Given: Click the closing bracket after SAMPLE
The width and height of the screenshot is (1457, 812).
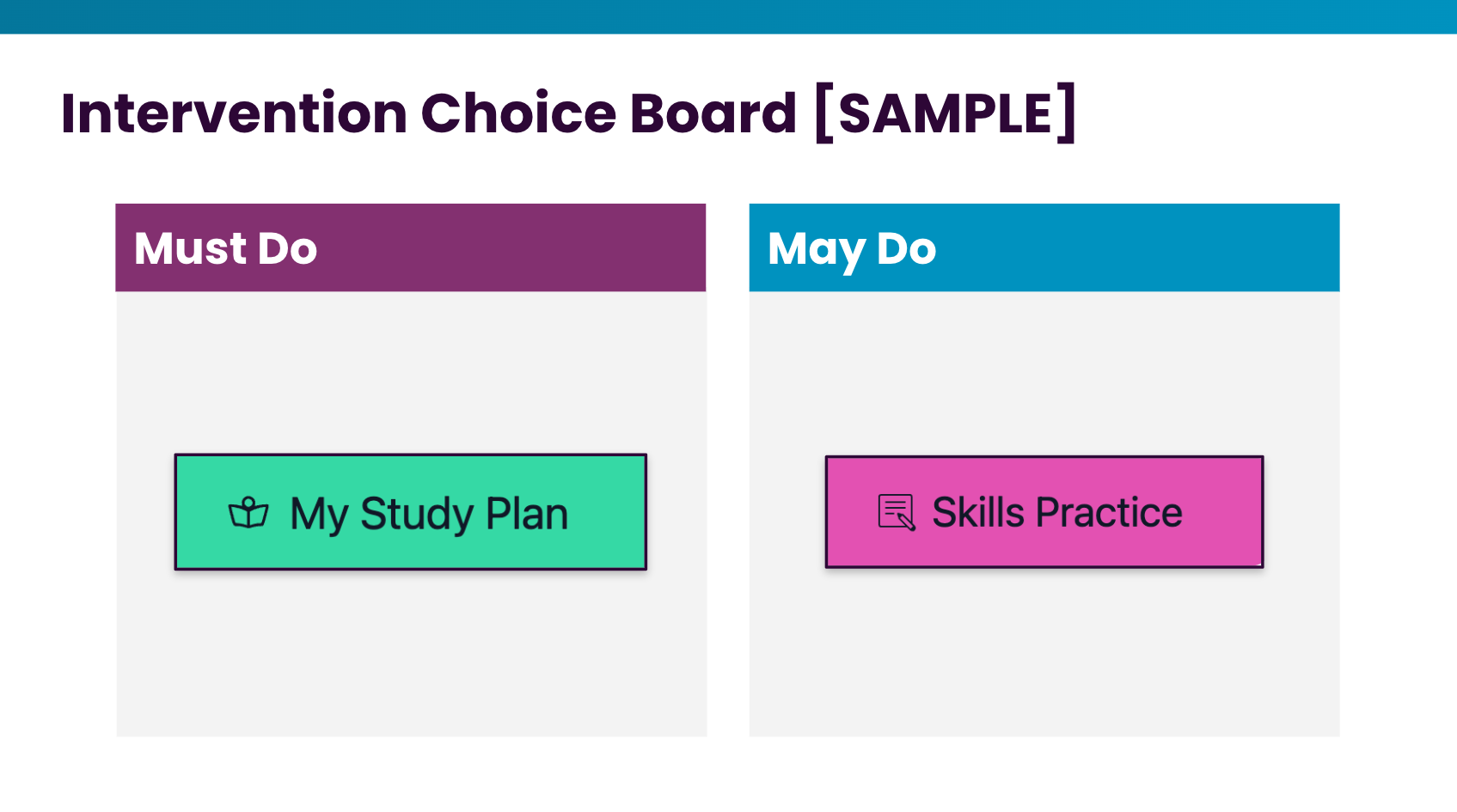Looking at the screenshot, I should coord(1067,113).
